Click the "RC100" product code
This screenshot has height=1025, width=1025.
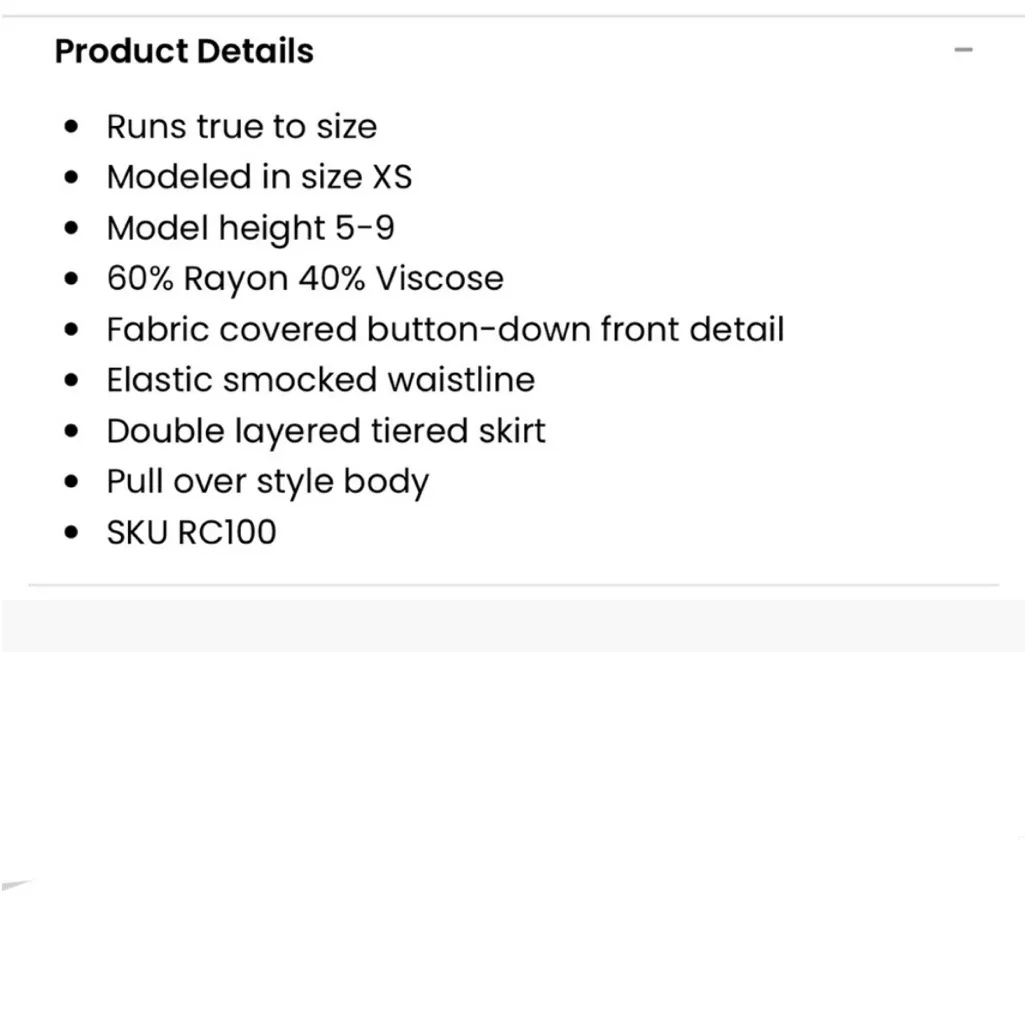(227, 532)
